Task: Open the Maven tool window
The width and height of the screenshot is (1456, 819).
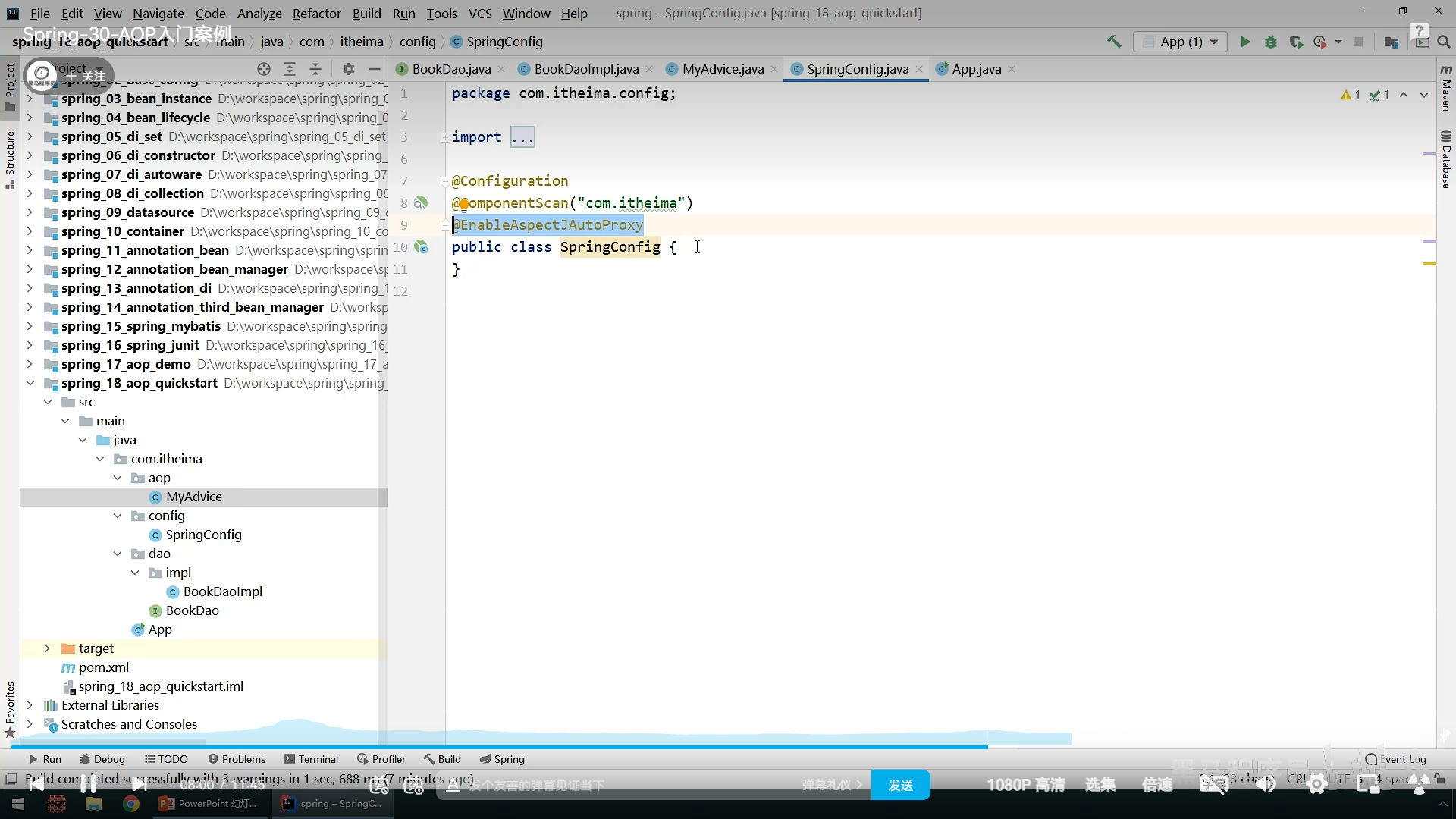Action: (1446, 89)
